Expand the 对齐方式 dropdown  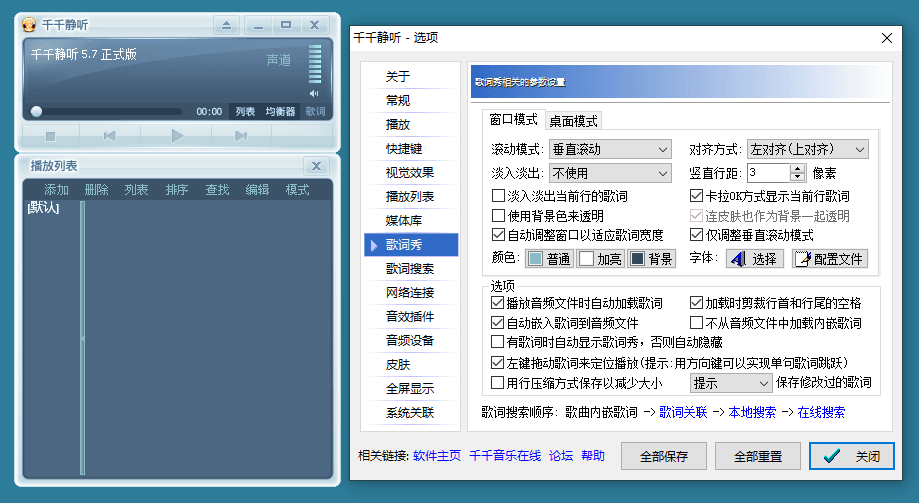click(x=808, y=150)
